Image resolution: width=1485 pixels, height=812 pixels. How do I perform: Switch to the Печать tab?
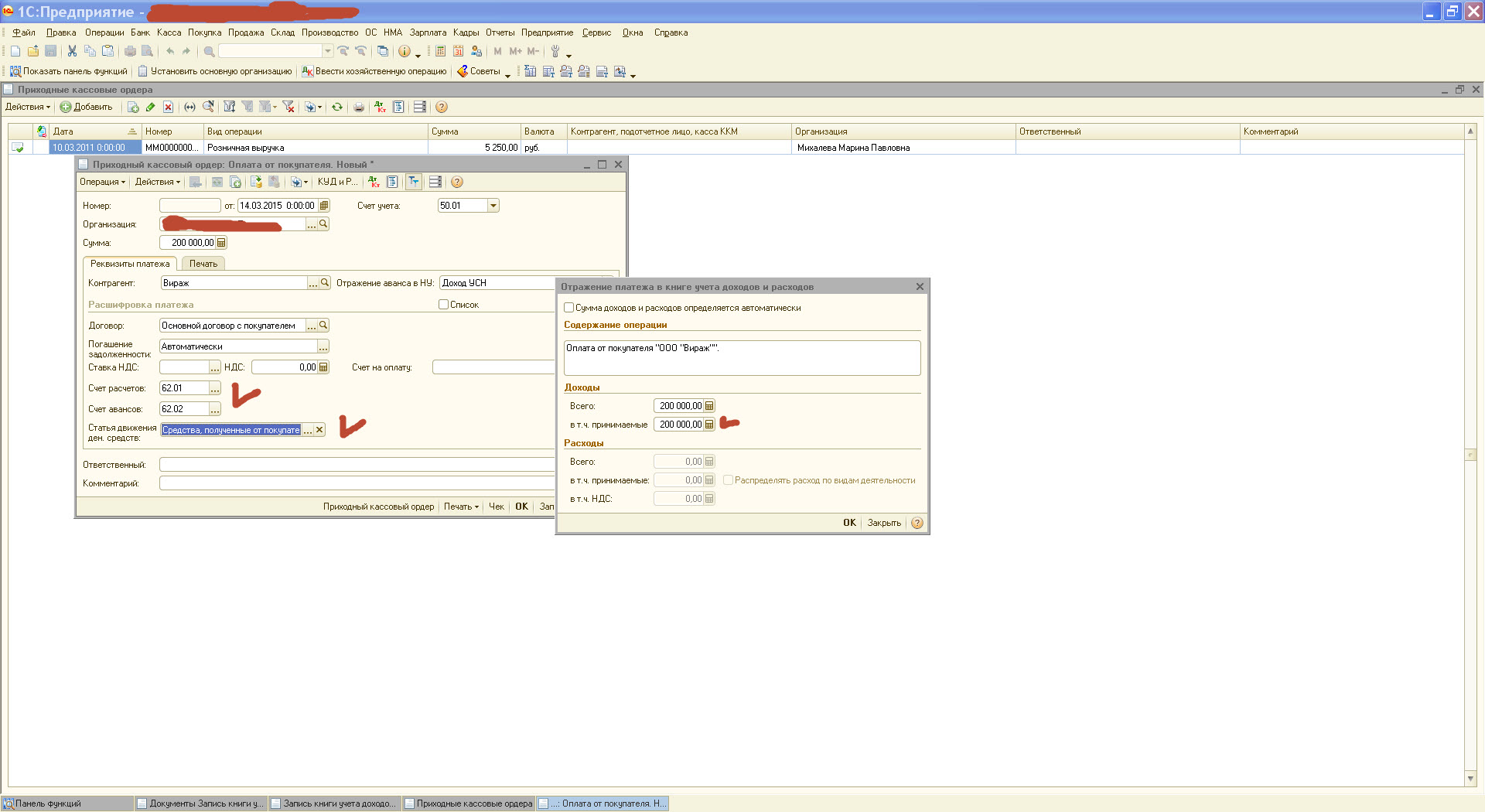(x=203, y=264)
